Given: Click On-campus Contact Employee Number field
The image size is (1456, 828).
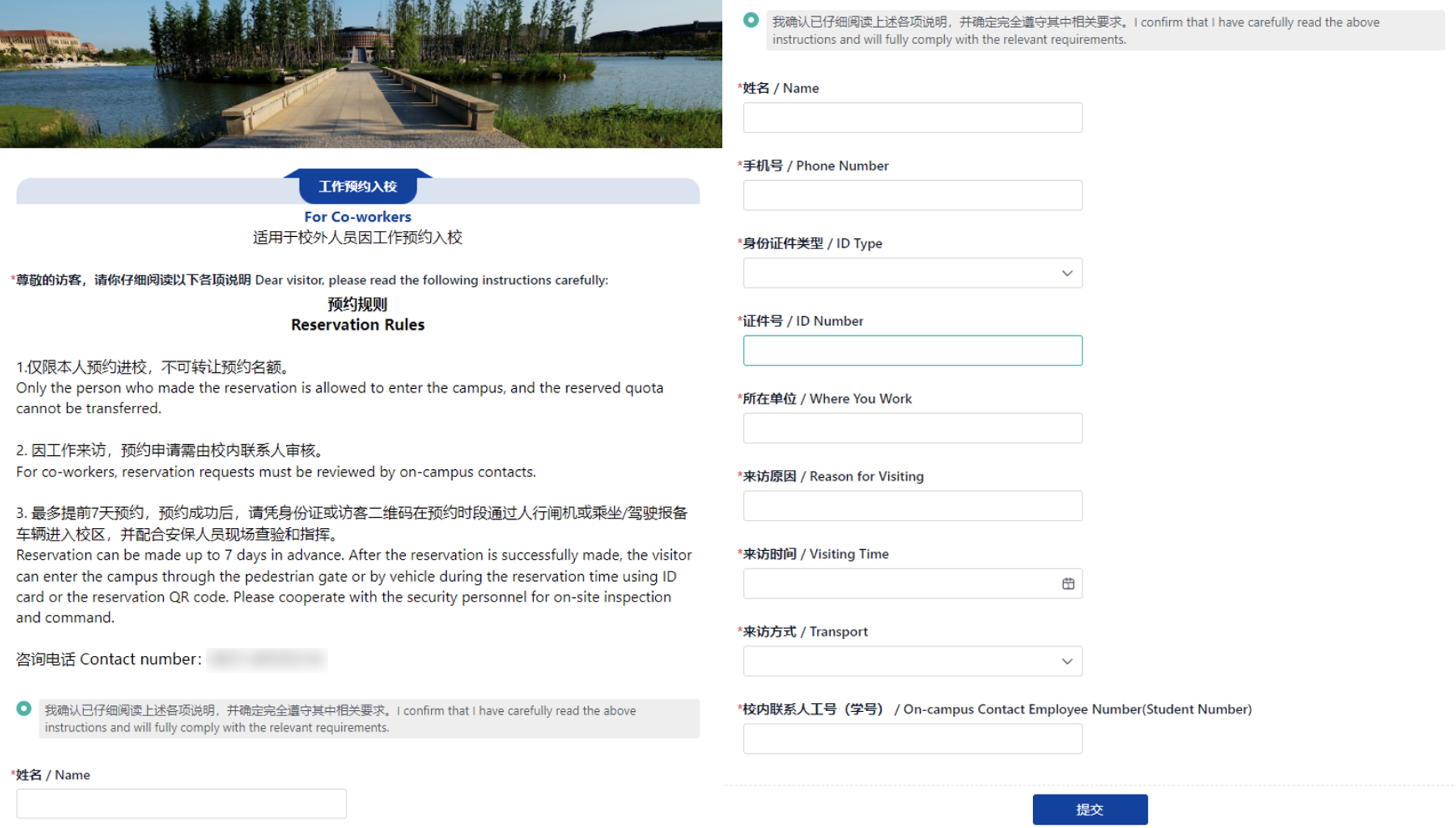Looking at the screenshot, I should coord(912,739).
